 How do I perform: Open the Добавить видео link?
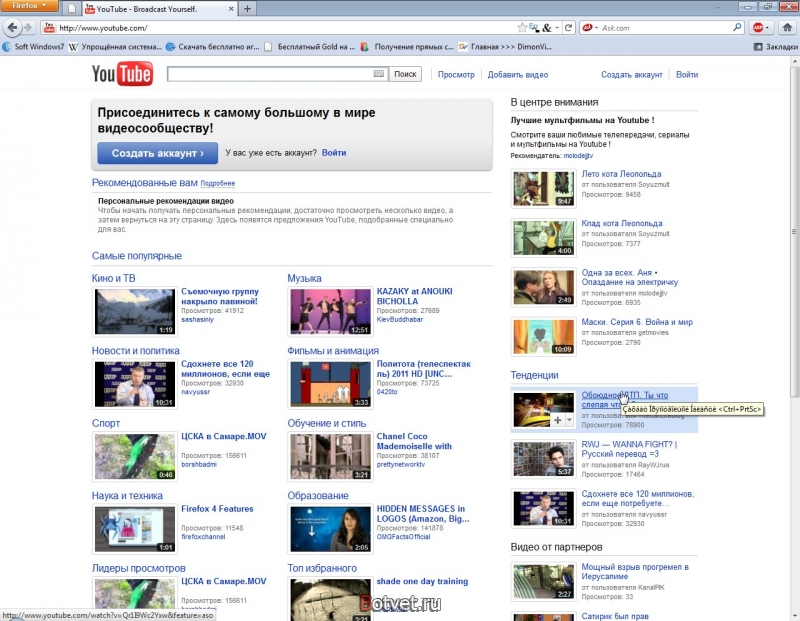point(517,74)
